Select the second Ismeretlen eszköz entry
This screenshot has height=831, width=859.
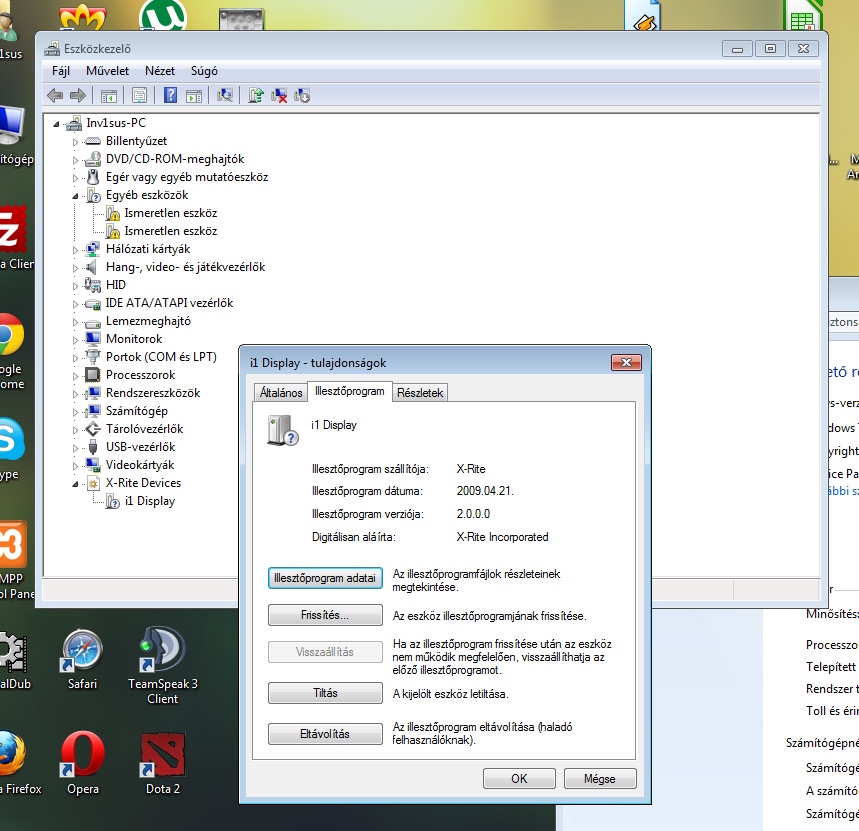pyautogui.click(x=170, y=231)
